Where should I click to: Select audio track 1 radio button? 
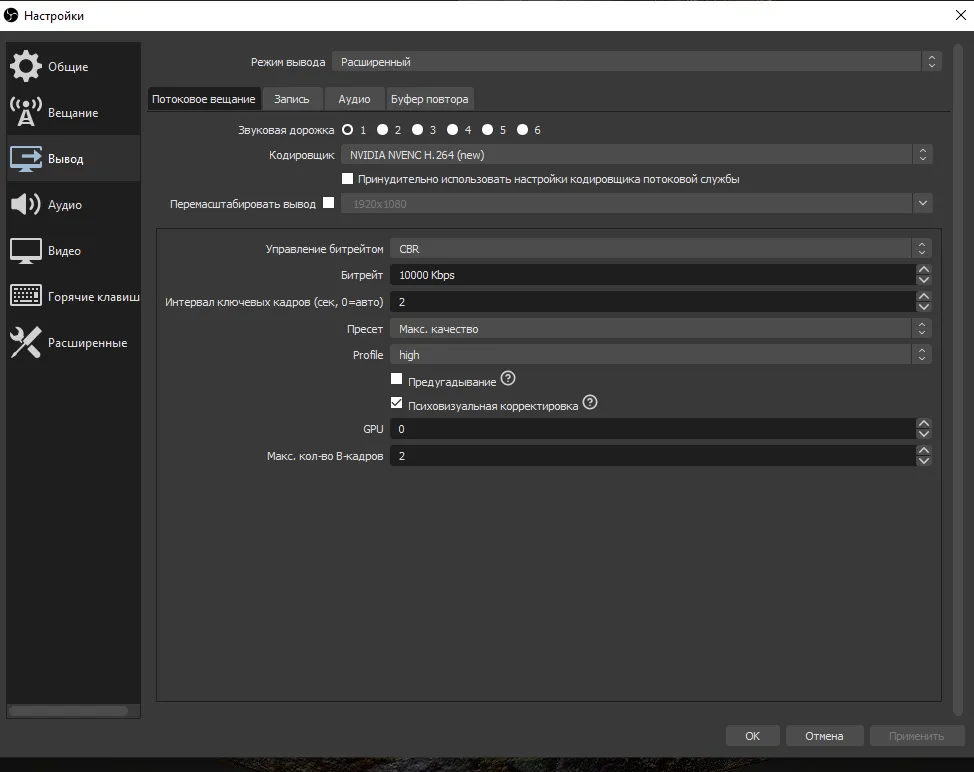coord(347,130)
